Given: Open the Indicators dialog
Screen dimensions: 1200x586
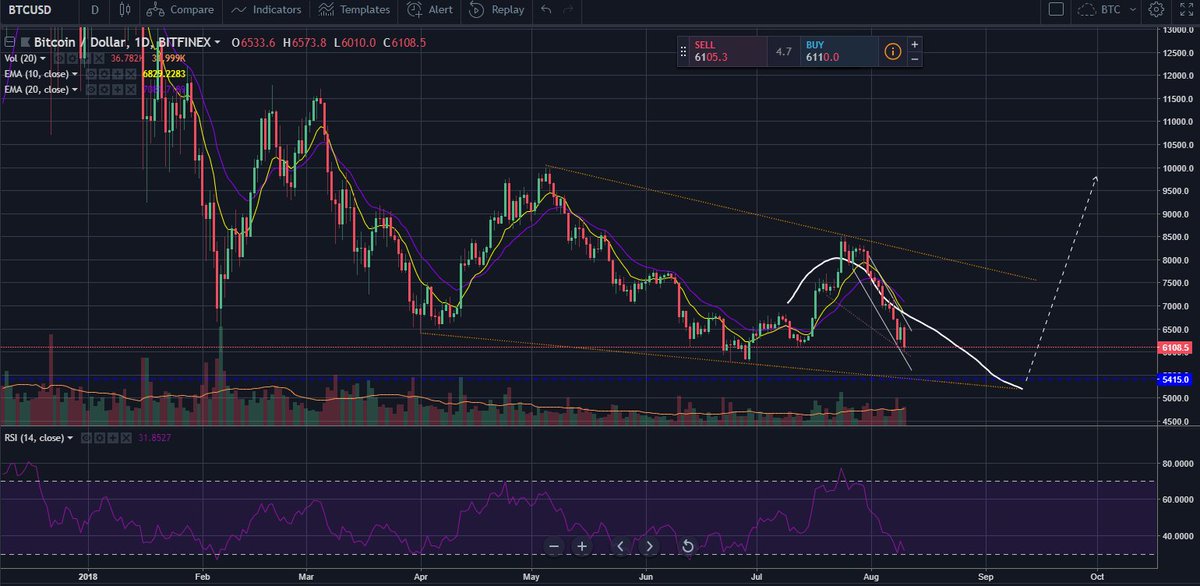Looking at the screenshot, I should [266, 11].
